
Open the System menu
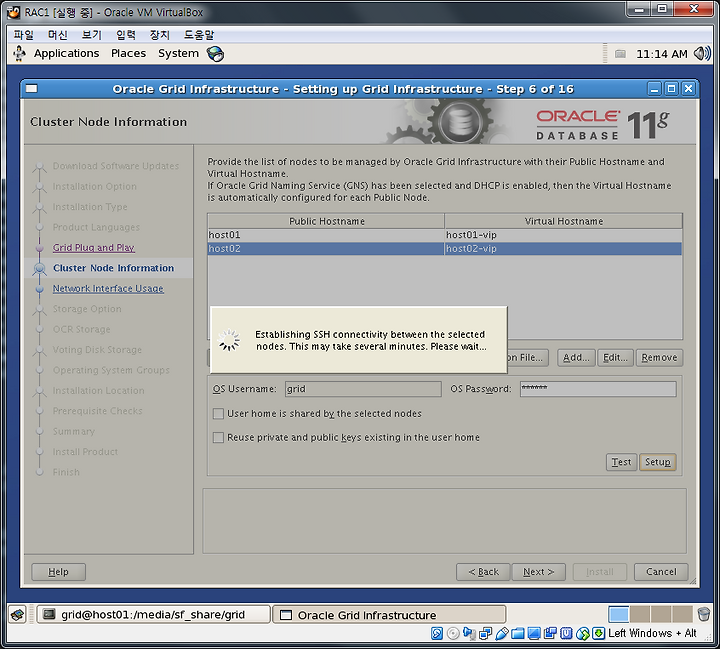point(178,54)
